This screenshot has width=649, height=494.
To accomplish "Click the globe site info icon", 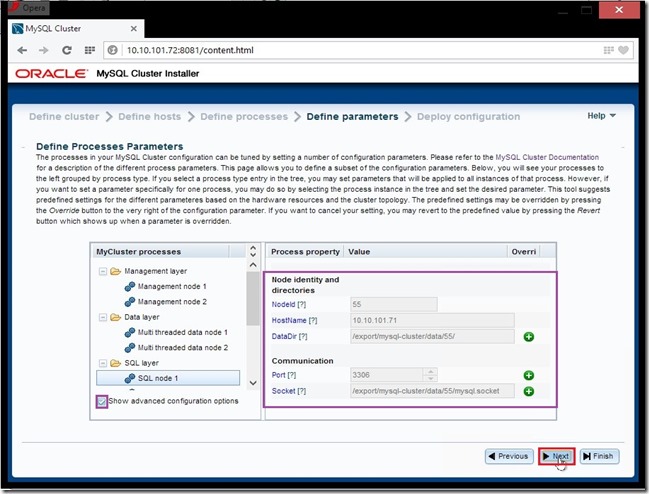I will pos(112,50).
